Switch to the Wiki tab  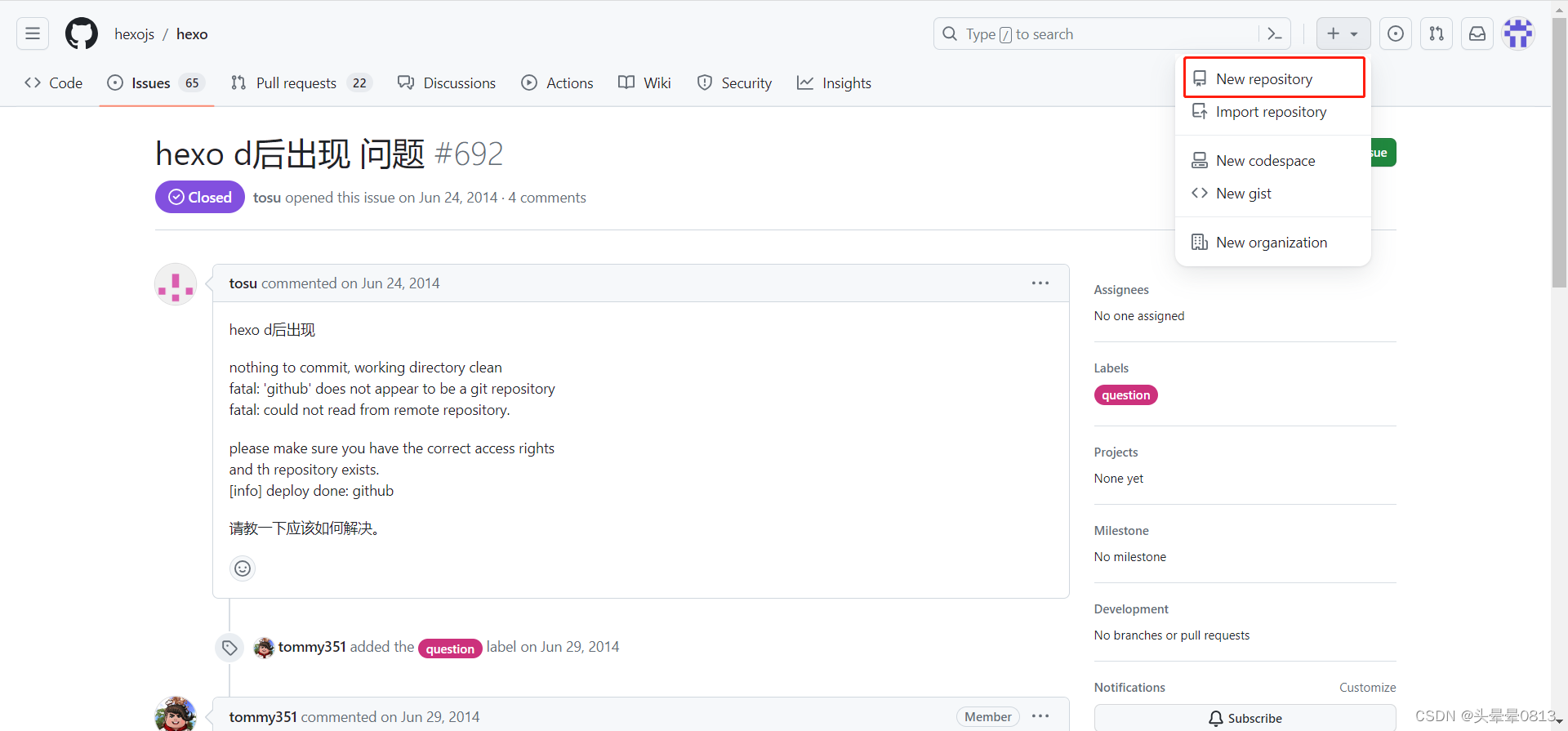pos(644,82)
